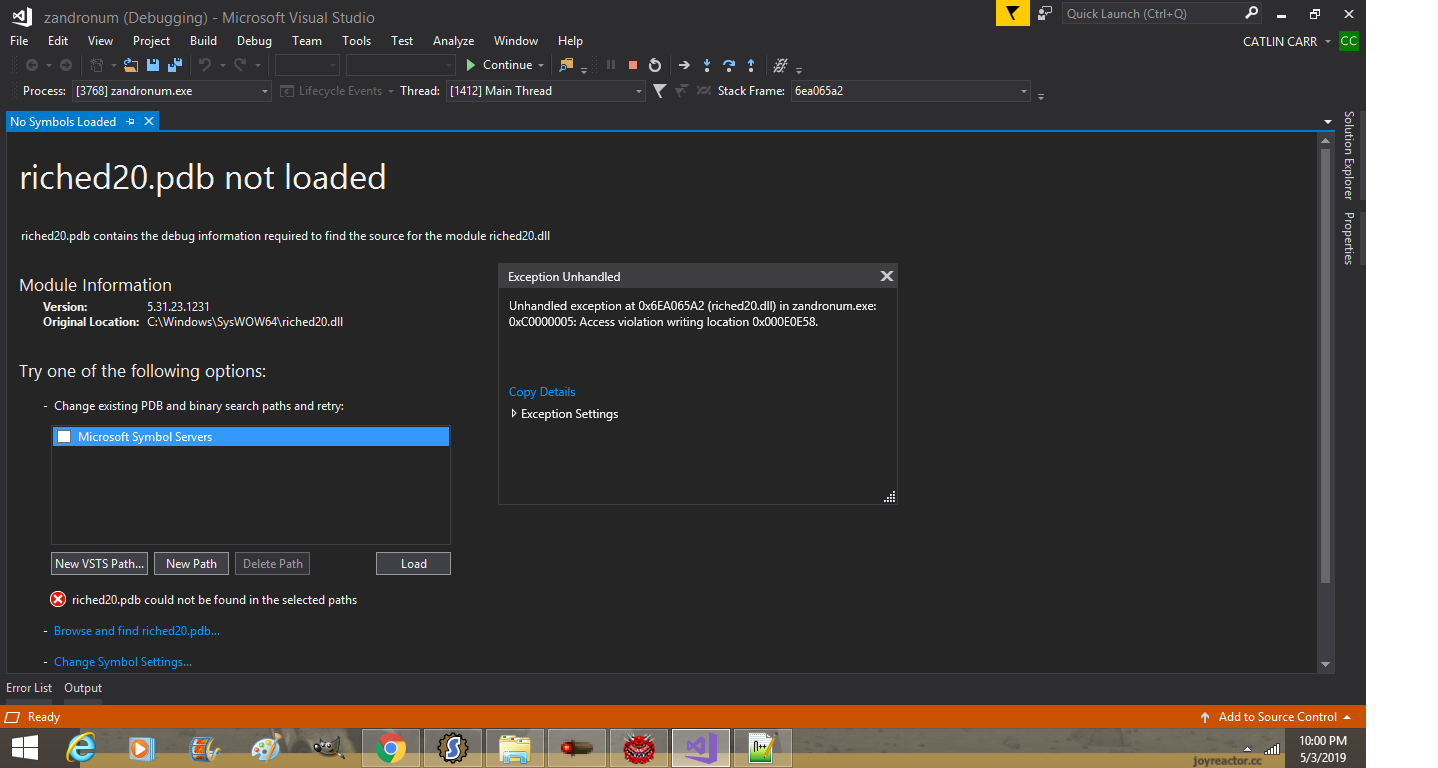Switch to the Output tab

tap(83, 688)
